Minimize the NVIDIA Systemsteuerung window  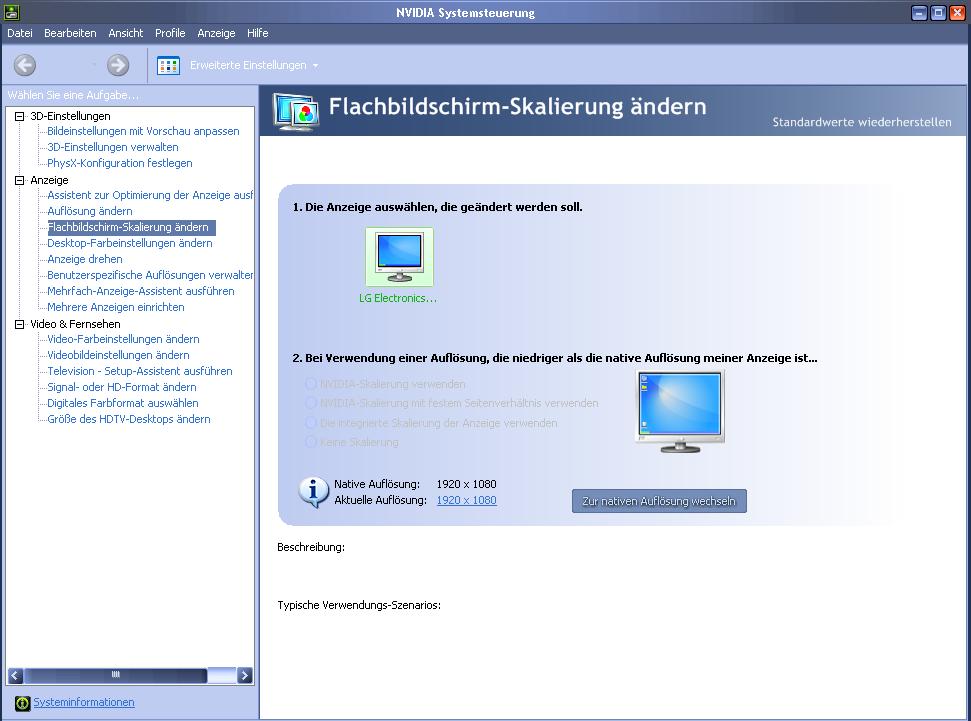click(920, 13)
